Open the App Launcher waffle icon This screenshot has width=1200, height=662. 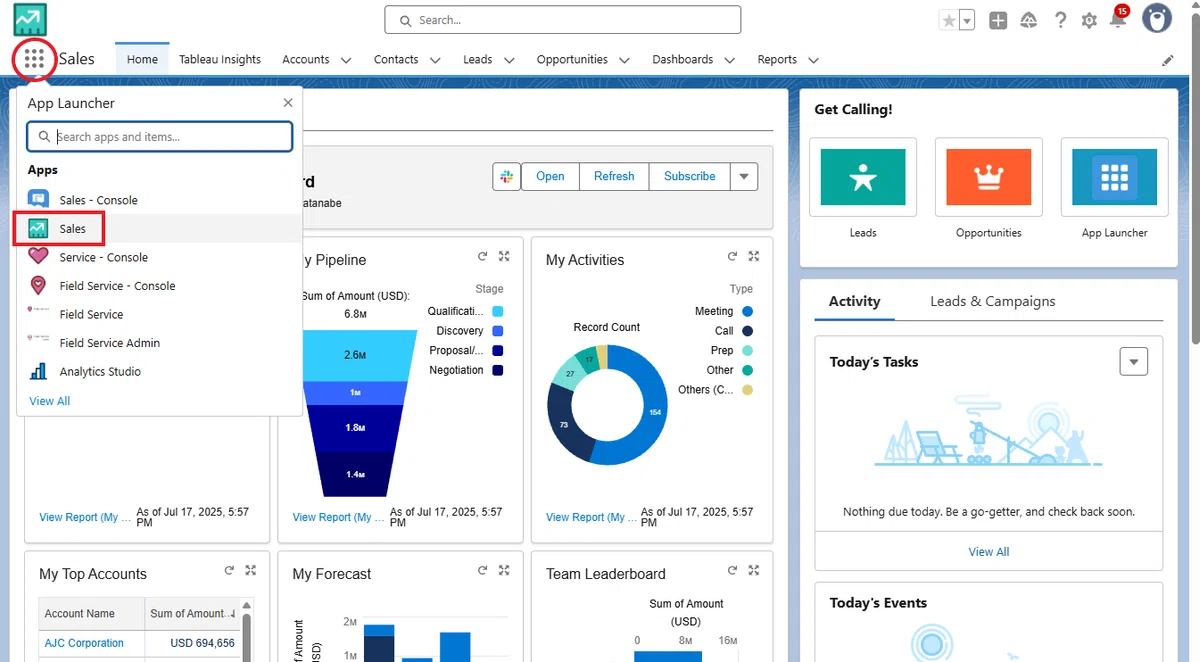(x=34, y=59)
